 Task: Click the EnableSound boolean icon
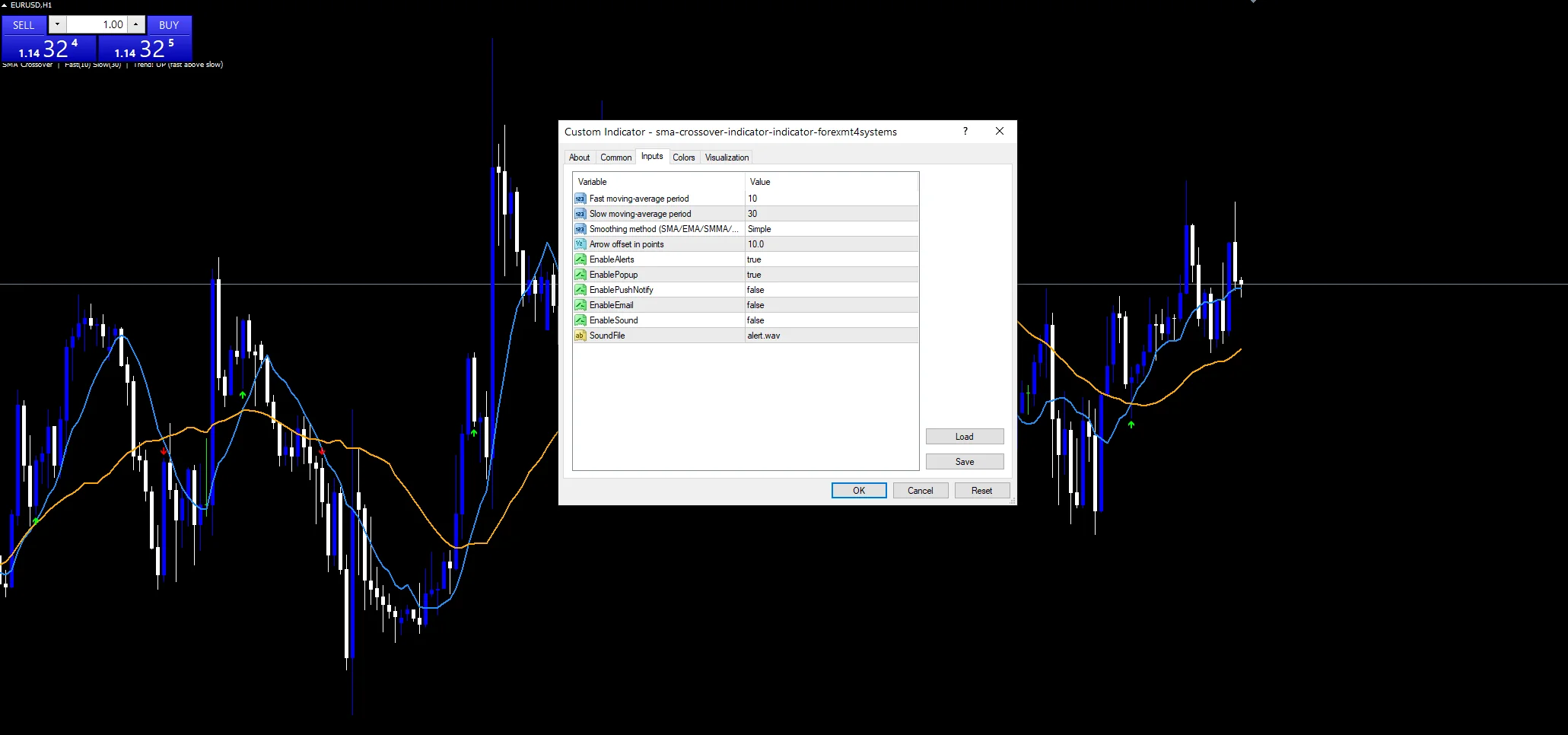pos(580,320)
